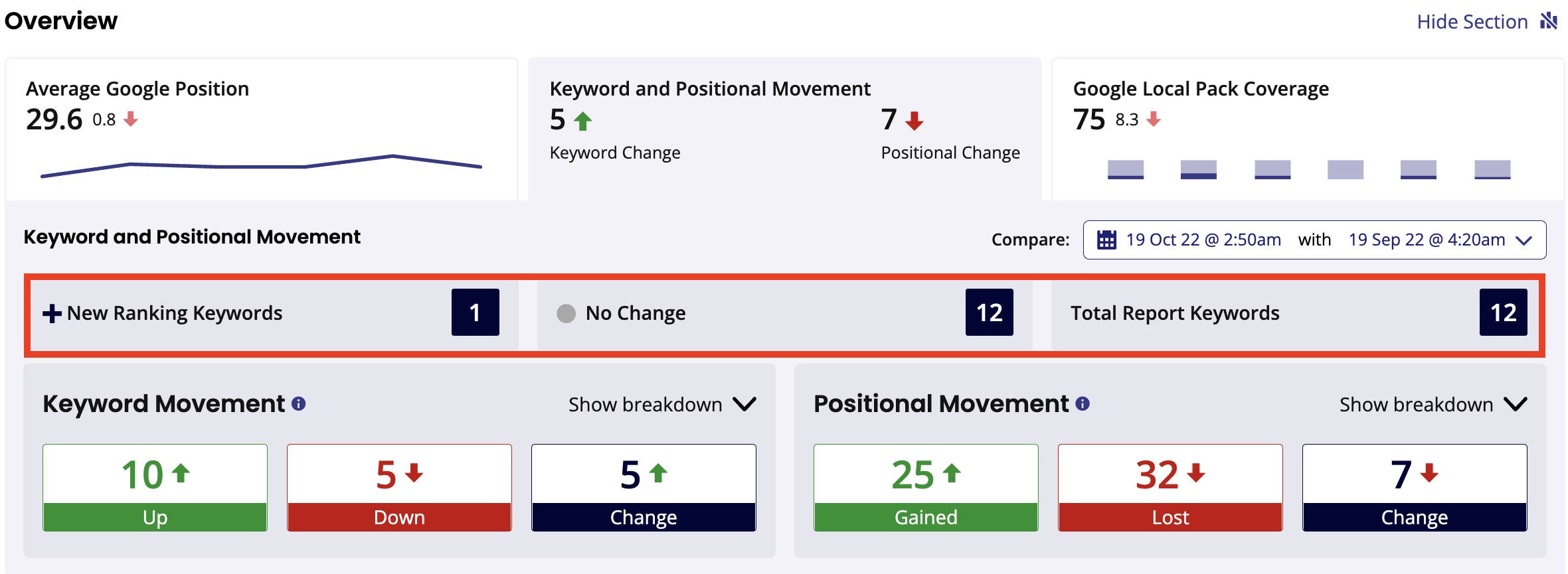1568x574 pixels.
Task: Click the plus icon beside New Ranking Keywords
Action: 52,313
